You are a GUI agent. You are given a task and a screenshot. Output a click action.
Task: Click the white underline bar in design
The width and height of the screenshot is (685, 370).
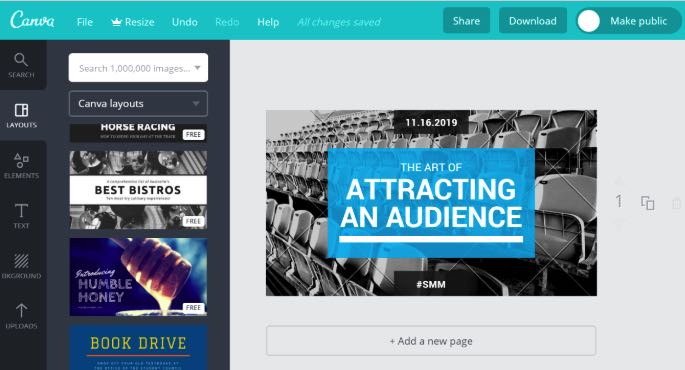[431, 239]
